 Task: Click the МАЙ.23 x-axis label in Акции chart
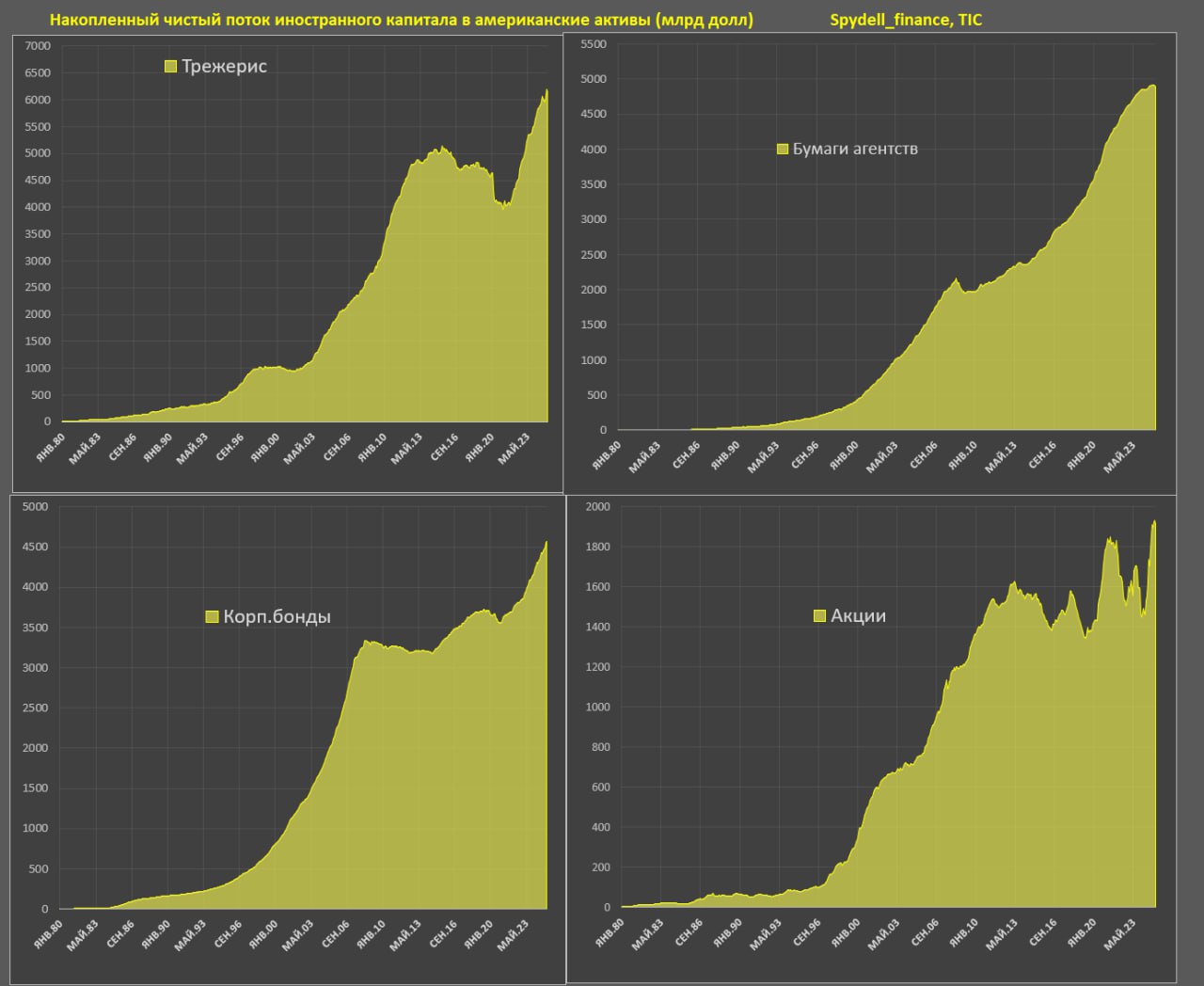[x=1117, y=936]
